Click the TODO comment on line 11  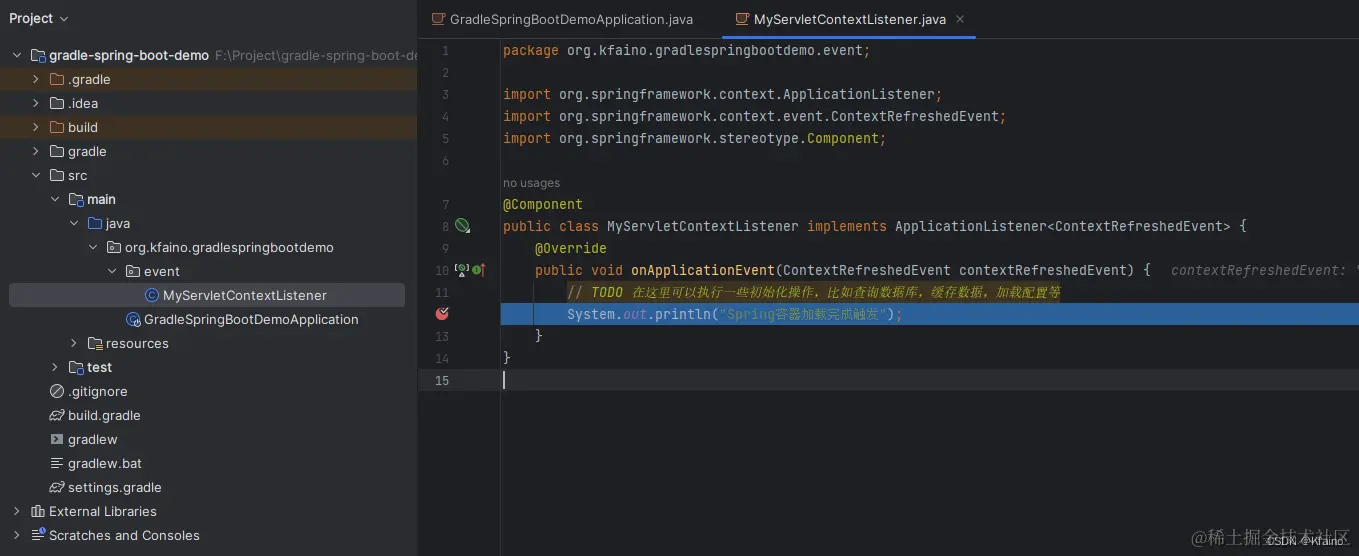[813, 292]
